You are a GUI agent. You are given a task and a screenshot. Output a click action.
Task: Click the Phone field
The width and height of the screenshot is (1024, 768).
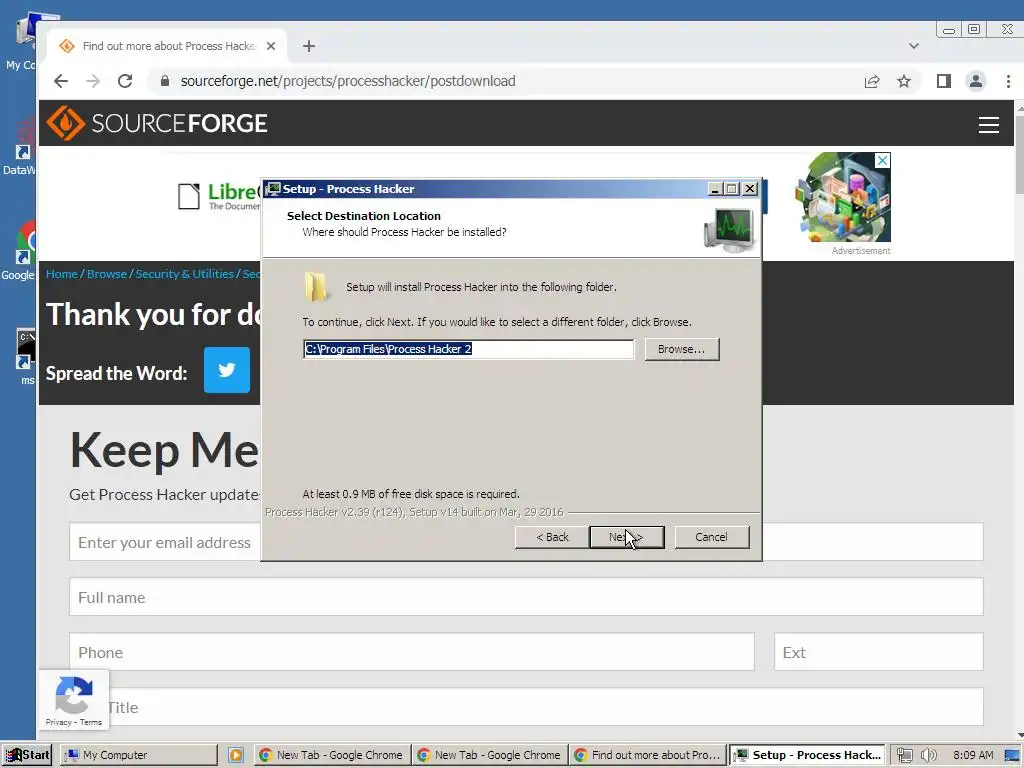411,651
